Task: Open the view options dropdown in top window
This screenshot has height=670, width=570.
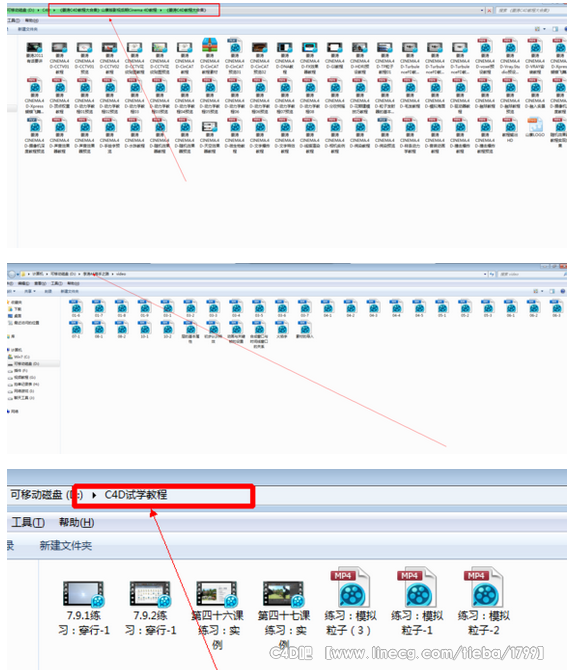Action: (x=544, y=29)
